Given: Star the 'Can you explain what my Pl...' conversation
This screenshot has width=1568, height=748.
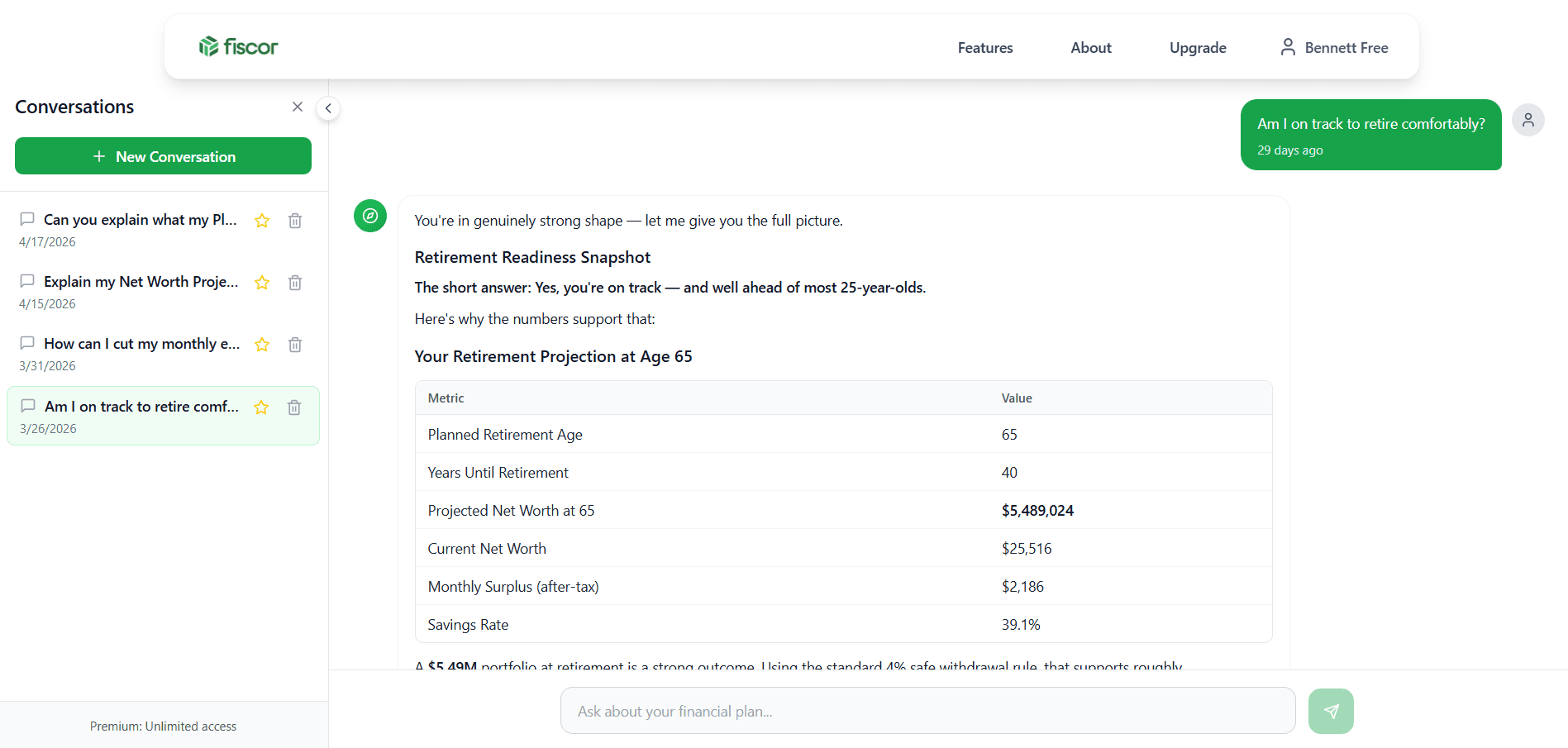Looking at the screenshot, I should coord(261,221).
